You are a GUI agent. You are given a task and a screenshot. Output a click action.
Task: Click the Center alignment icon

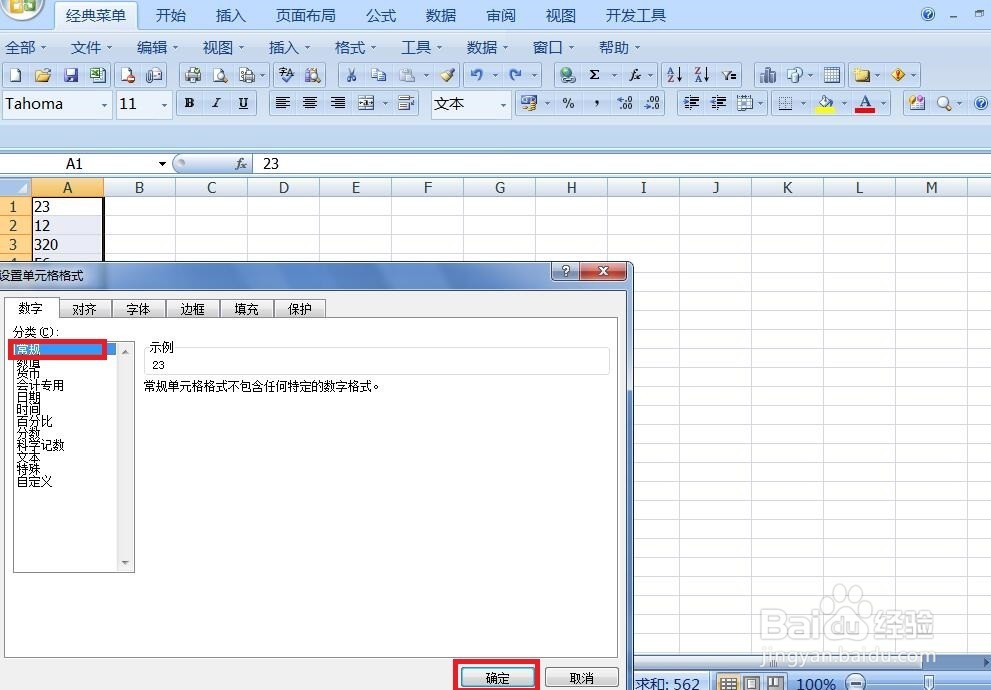[310, 103]
